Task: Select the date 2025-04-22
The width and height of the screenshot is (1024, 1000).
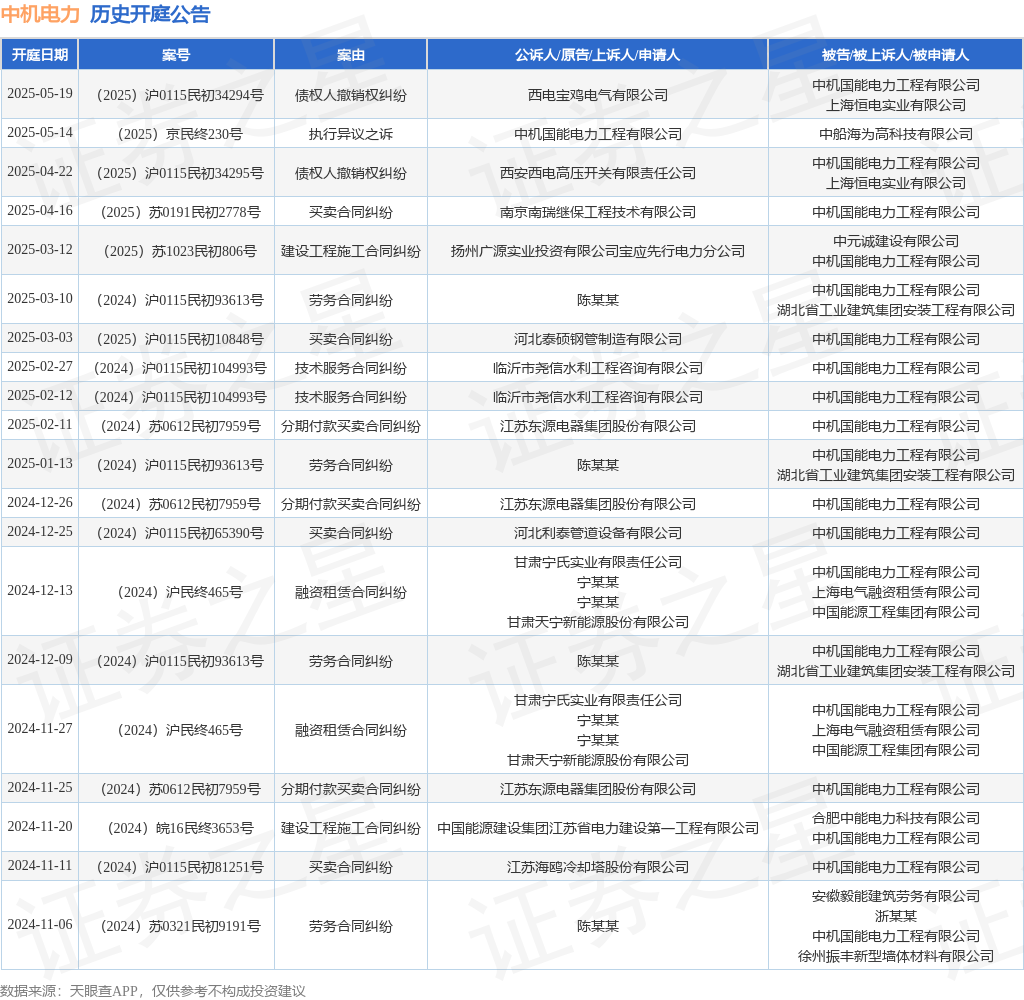Action: click(40, 171)
